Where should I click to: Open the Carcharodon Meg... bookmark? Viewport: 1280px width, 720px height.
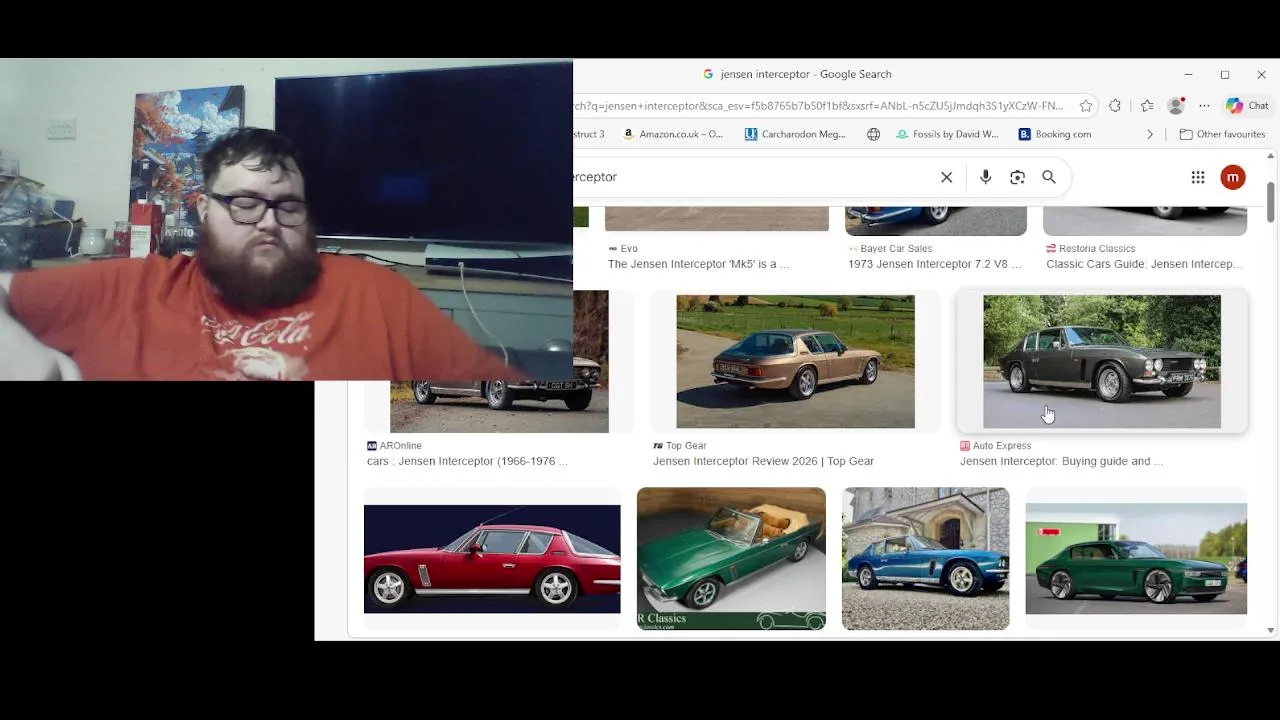coord(795,134)
